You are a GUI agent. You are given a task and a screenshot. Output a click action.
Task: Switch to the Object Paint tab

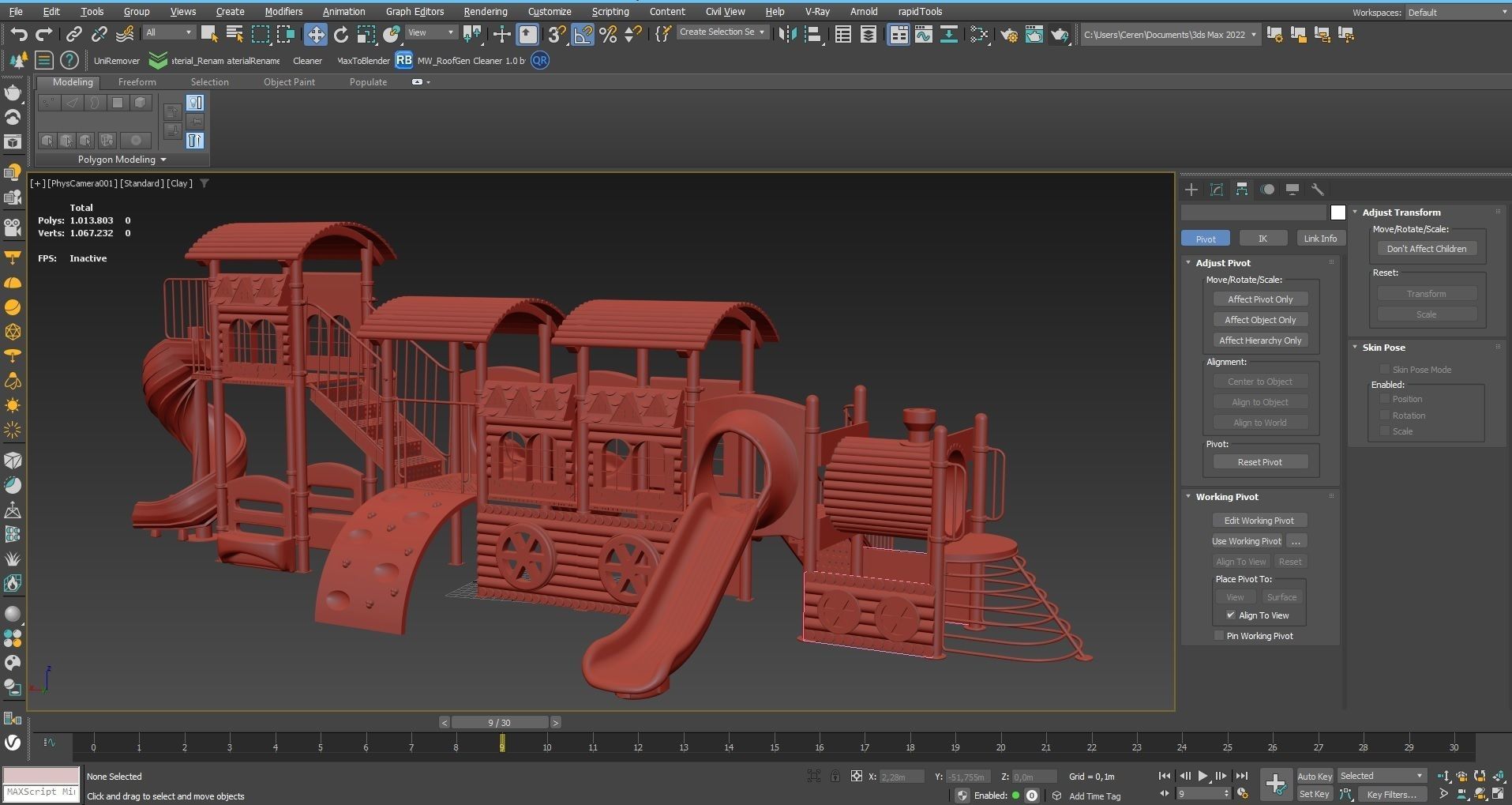pos(289,82)
